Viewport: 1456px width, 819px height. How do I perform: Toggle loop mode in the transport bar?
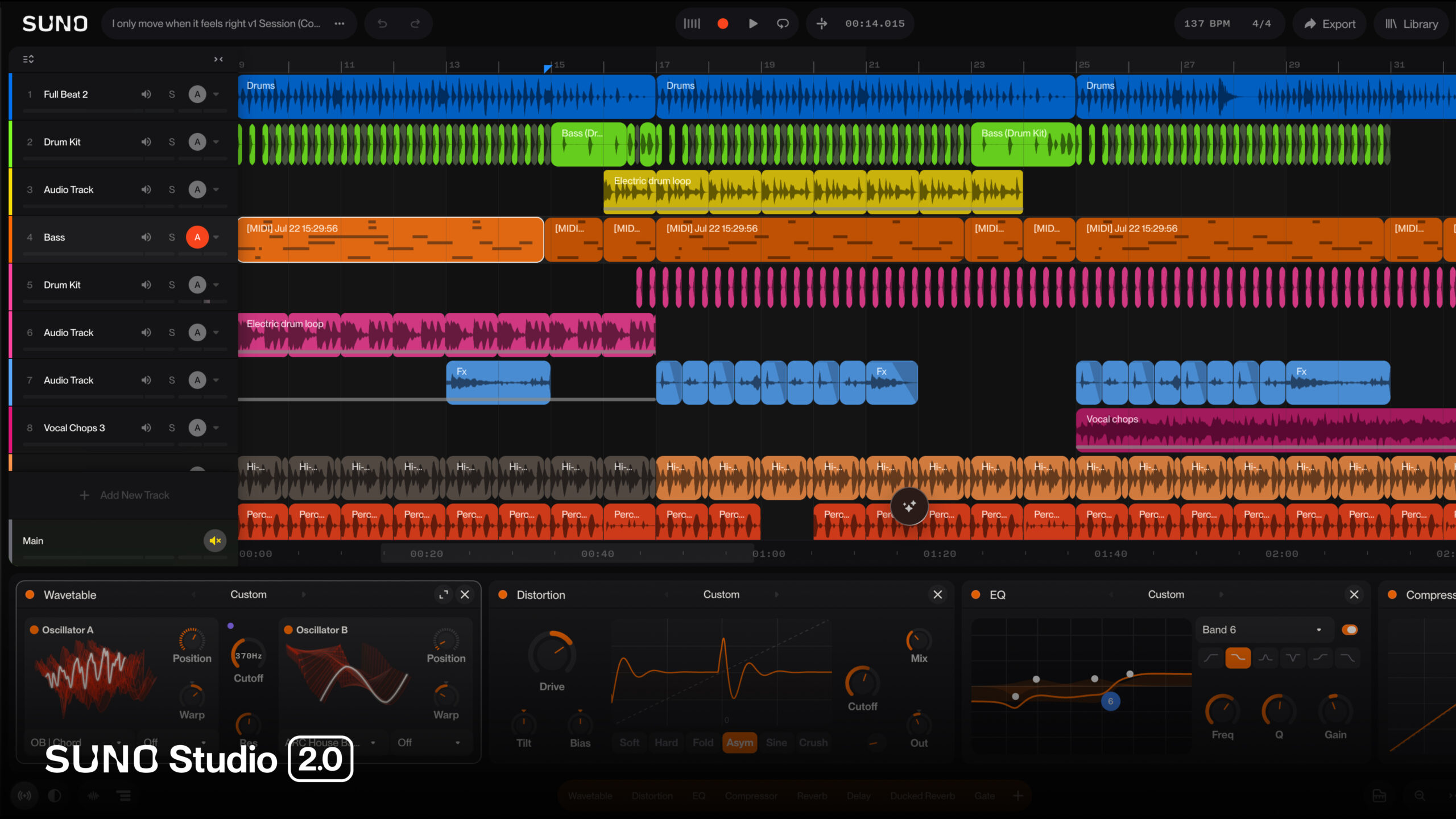[783, 24]
